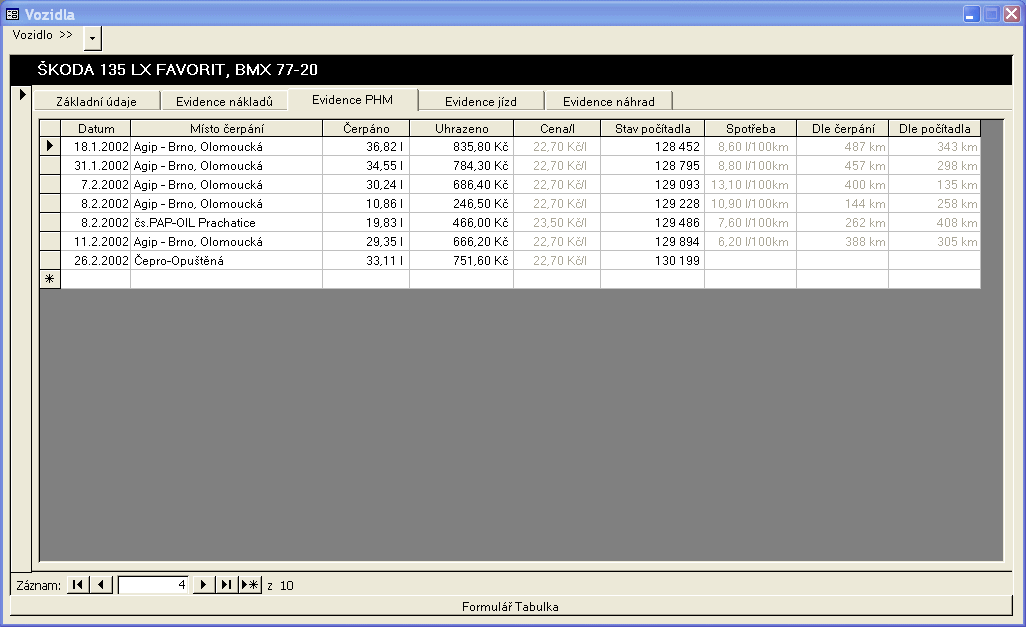Go to previous record navigation button

click(x=101, y=585)
